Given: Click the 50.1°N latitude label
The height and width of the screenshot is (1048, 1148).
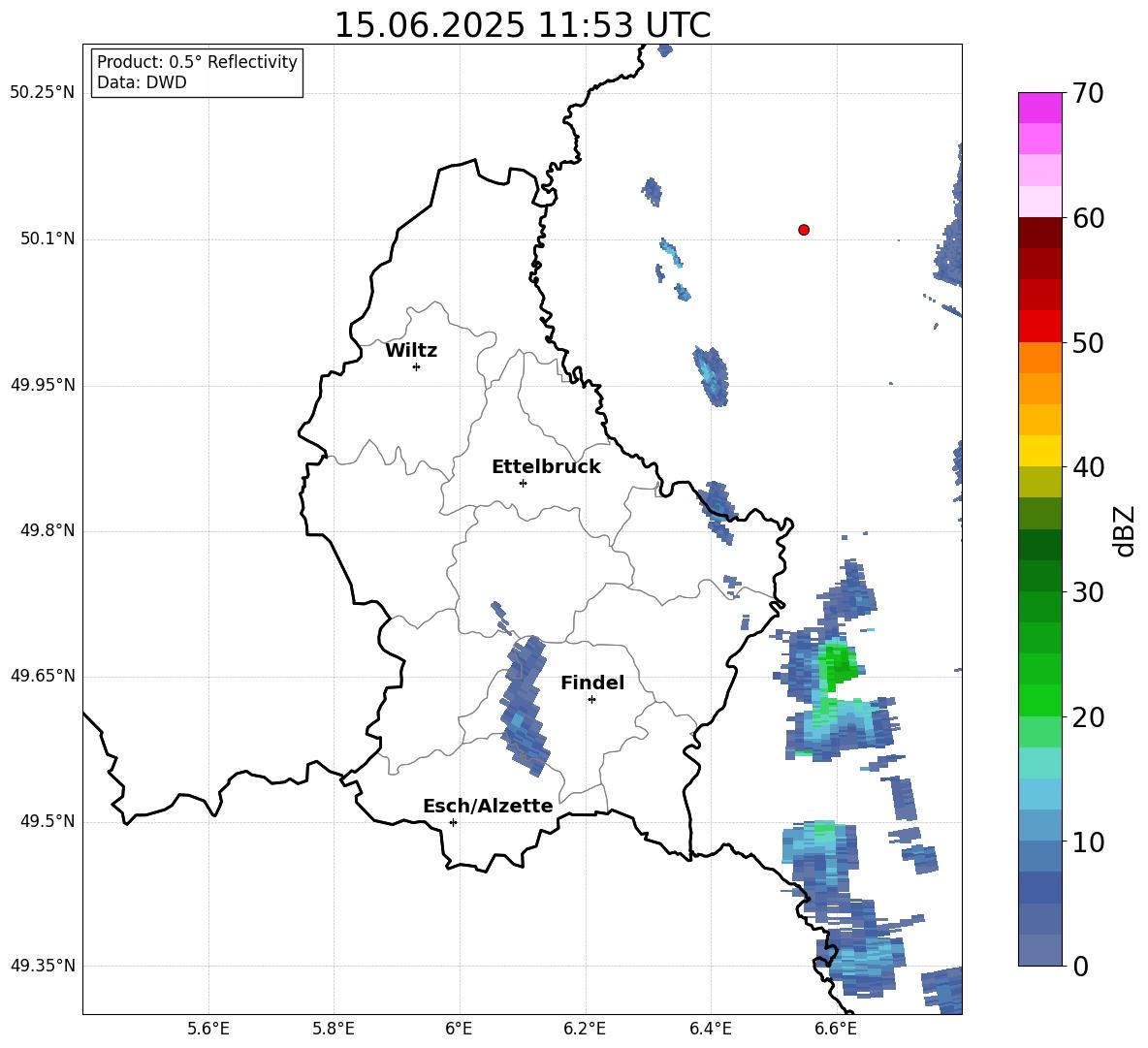Looking at the screenshot, I should [48, 238].
